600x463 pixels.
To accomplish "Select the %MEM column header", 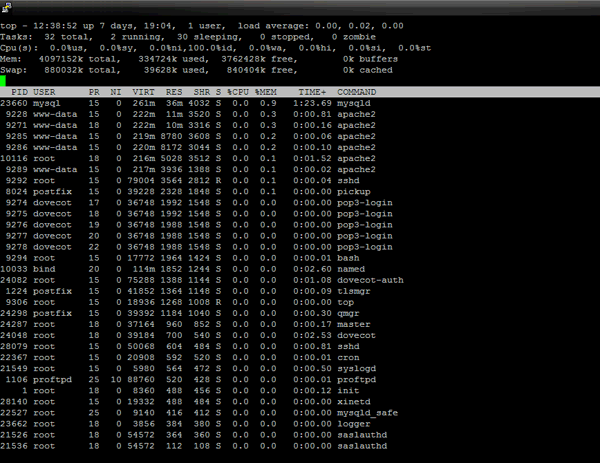I will (x=267, y=92).
